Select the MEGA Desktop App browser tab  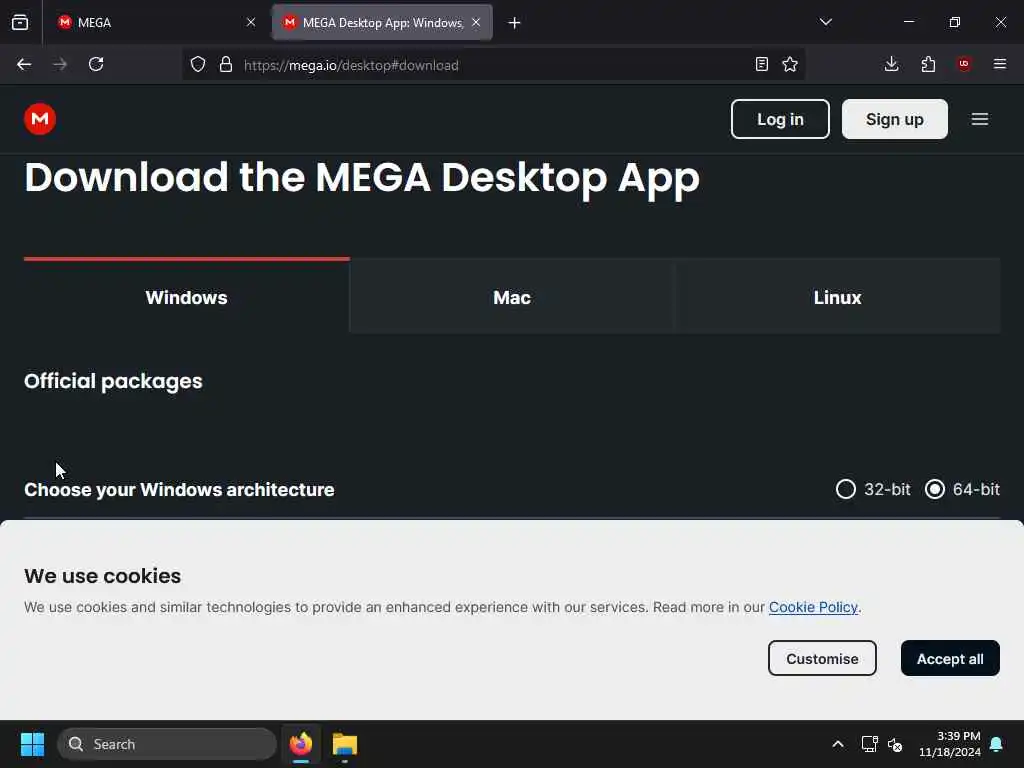(382, 22)
